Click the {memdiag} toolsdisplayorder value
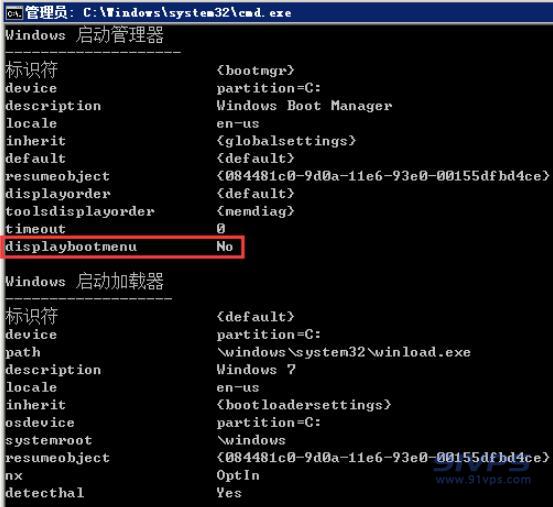Image resolution: width=553 pixels, height=507 pixels. click(x=255, y=211)
